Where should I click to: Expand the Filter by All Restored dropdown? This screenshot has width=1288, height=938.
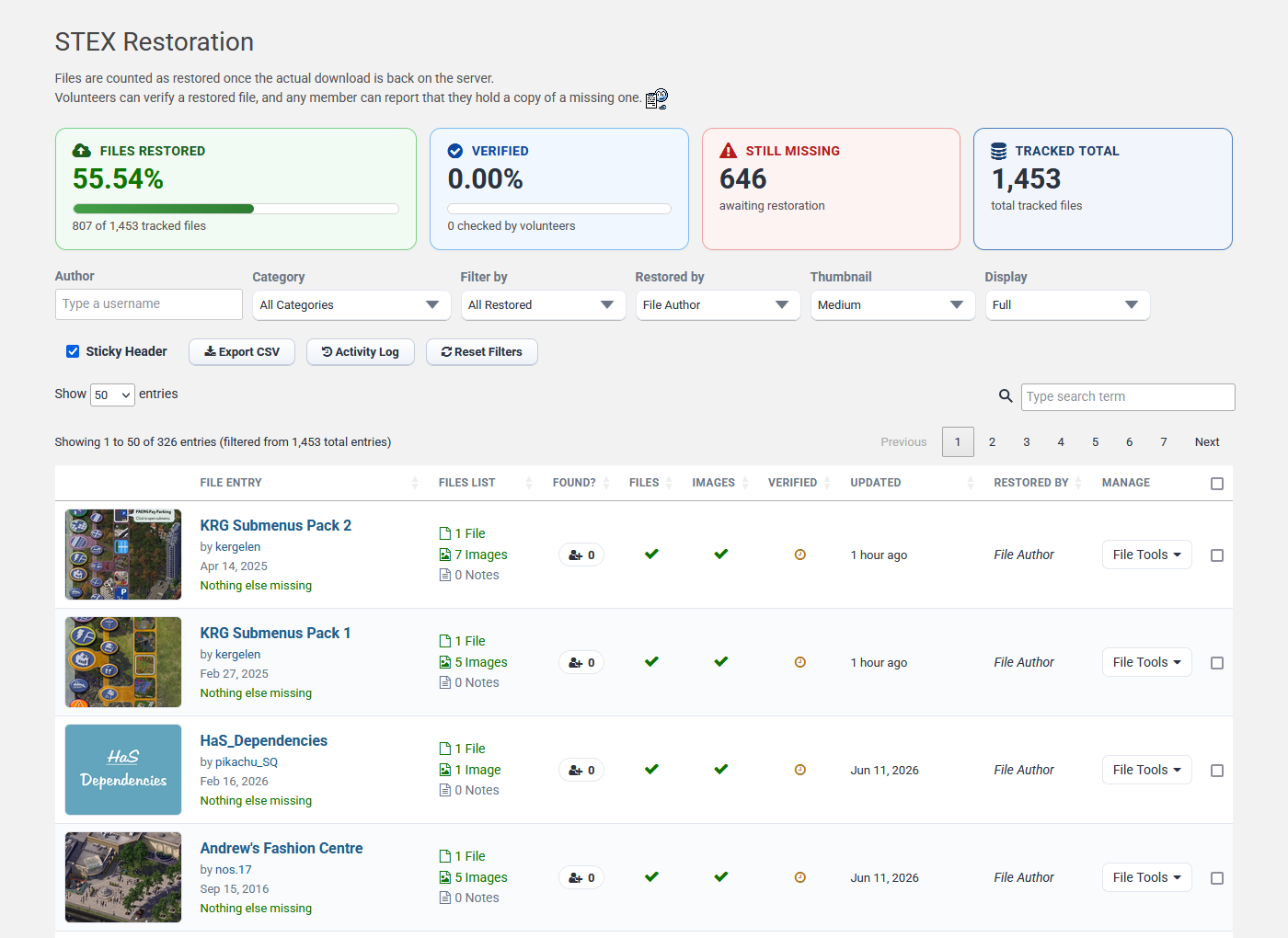point(543,305)
